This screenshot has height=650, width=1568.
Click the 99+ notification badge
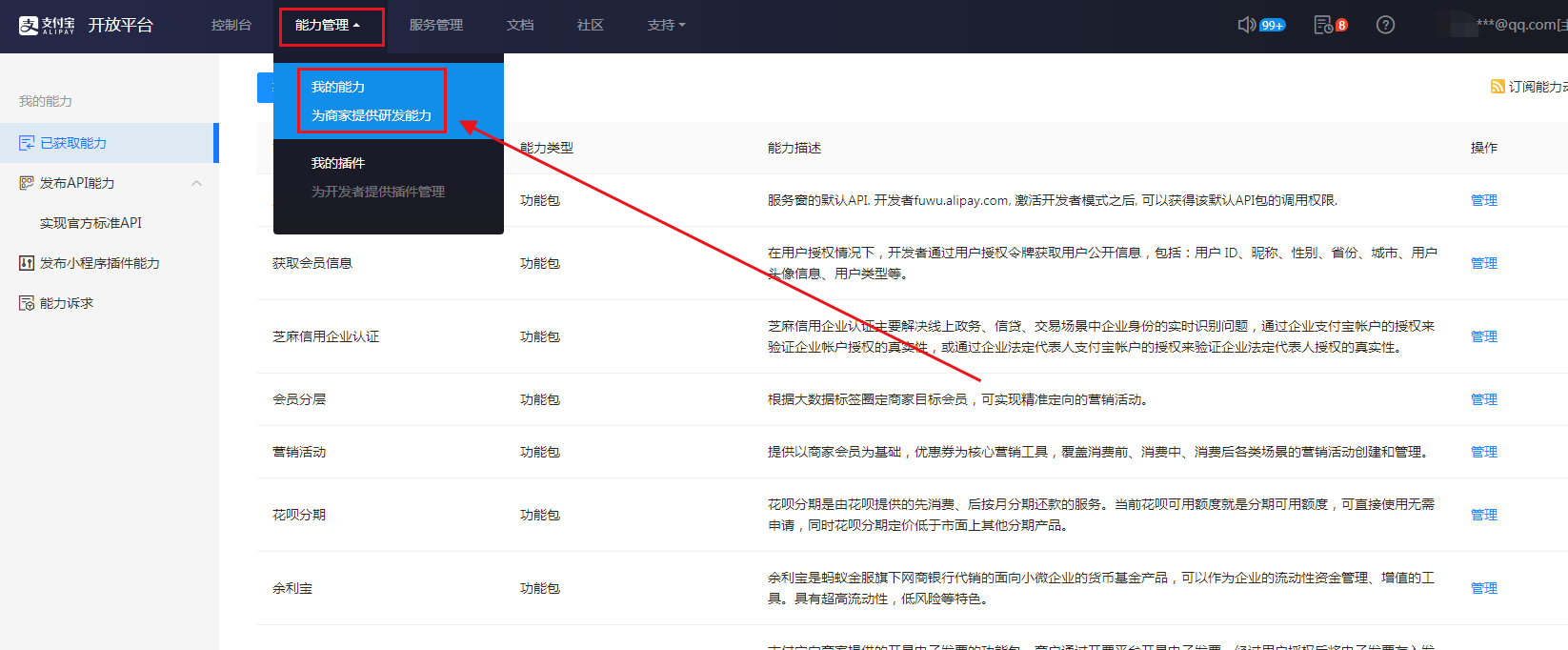point(1273,26)
